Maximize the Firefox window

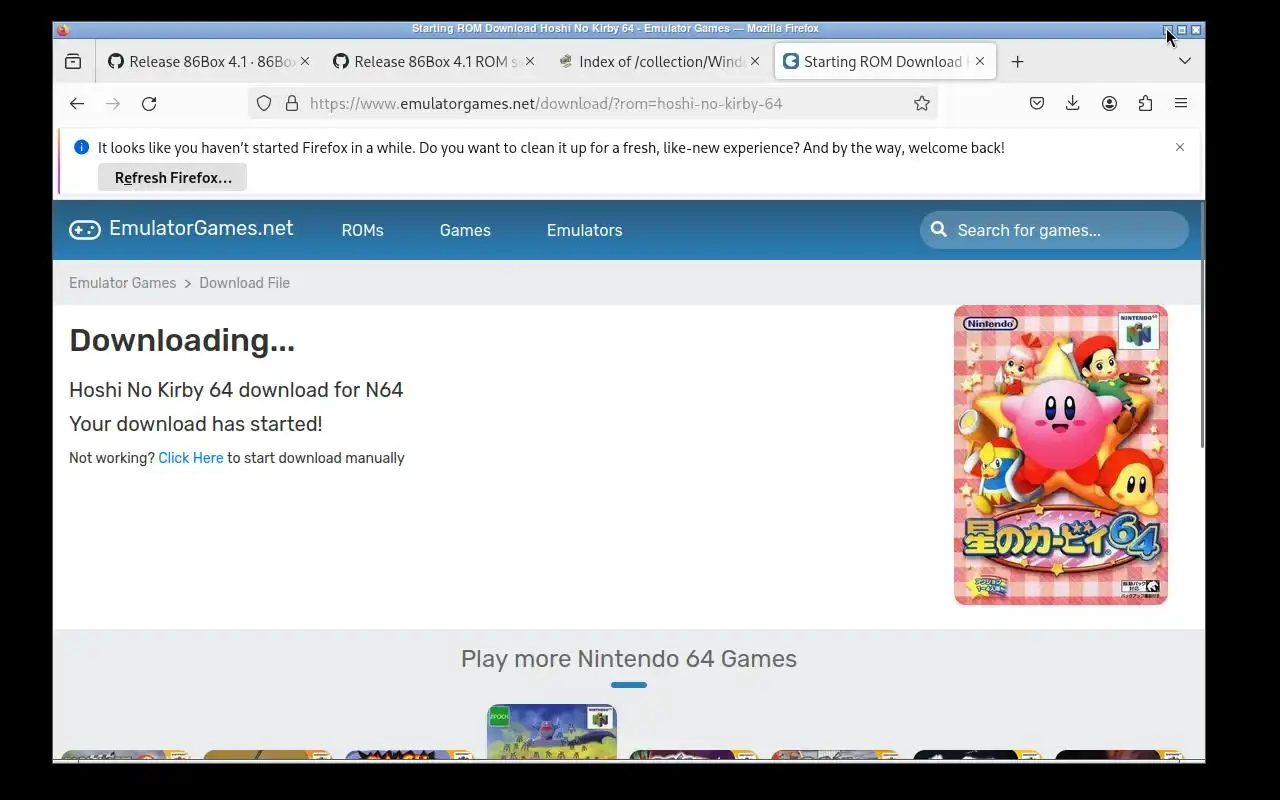click(x=1182, y=30)
